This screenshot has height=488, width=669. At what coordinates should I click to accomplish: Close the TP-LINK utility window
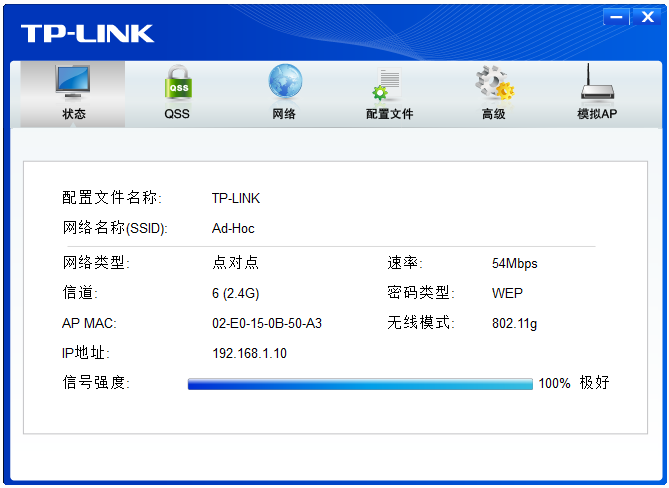646,17
